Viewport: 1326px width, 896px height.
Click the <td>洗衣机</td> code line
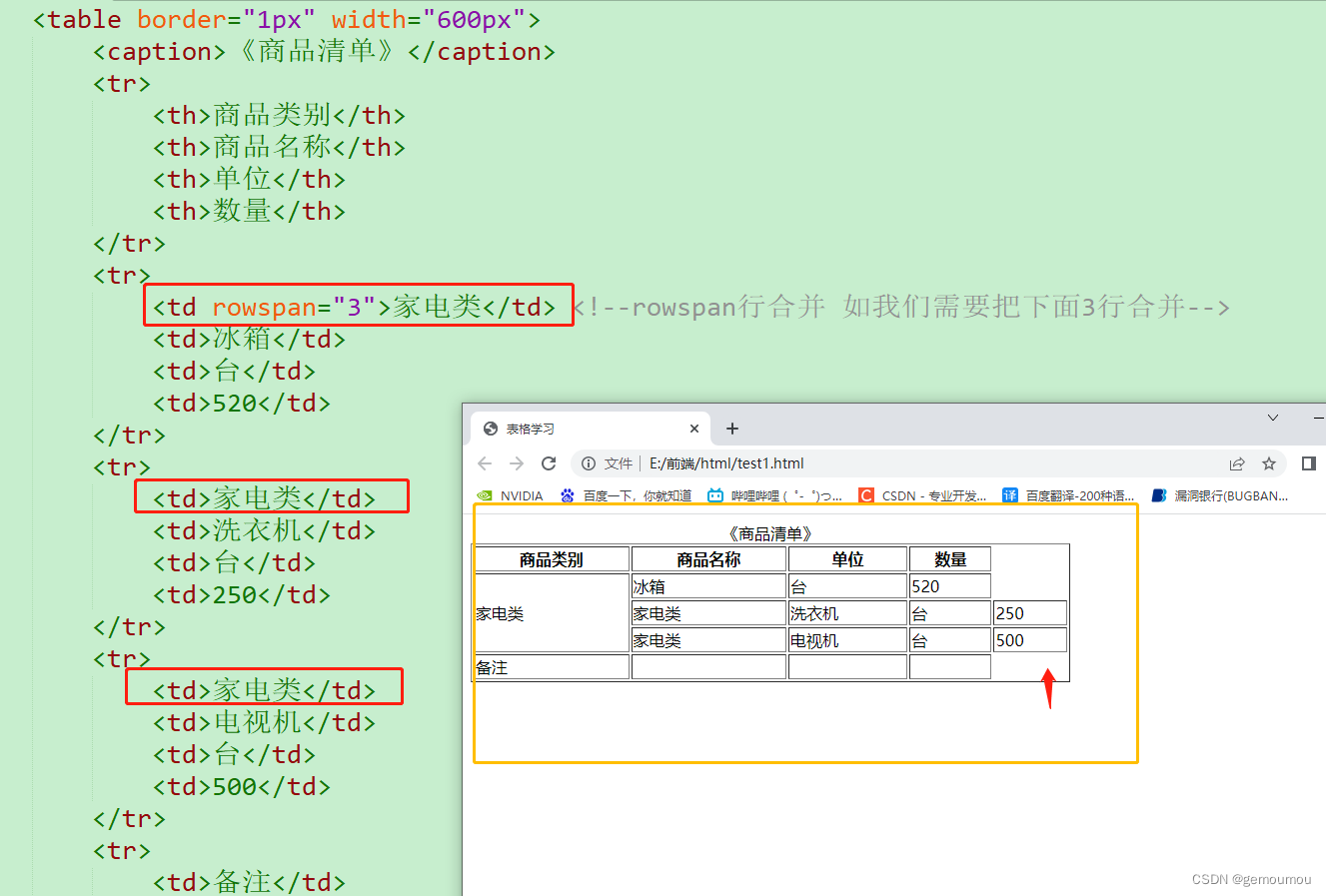click(264, 530)
